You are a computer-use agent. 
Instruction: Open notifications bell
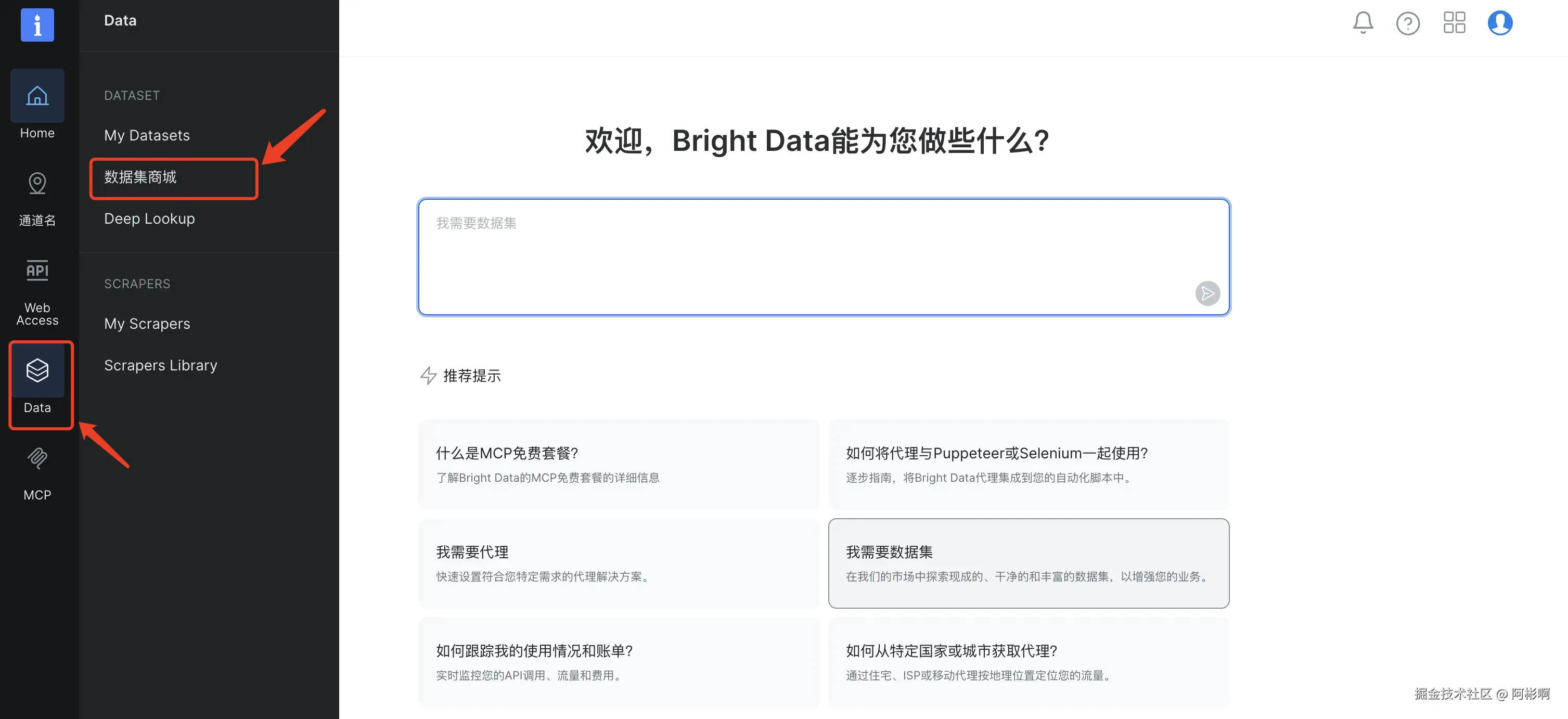click(1363, 23)
